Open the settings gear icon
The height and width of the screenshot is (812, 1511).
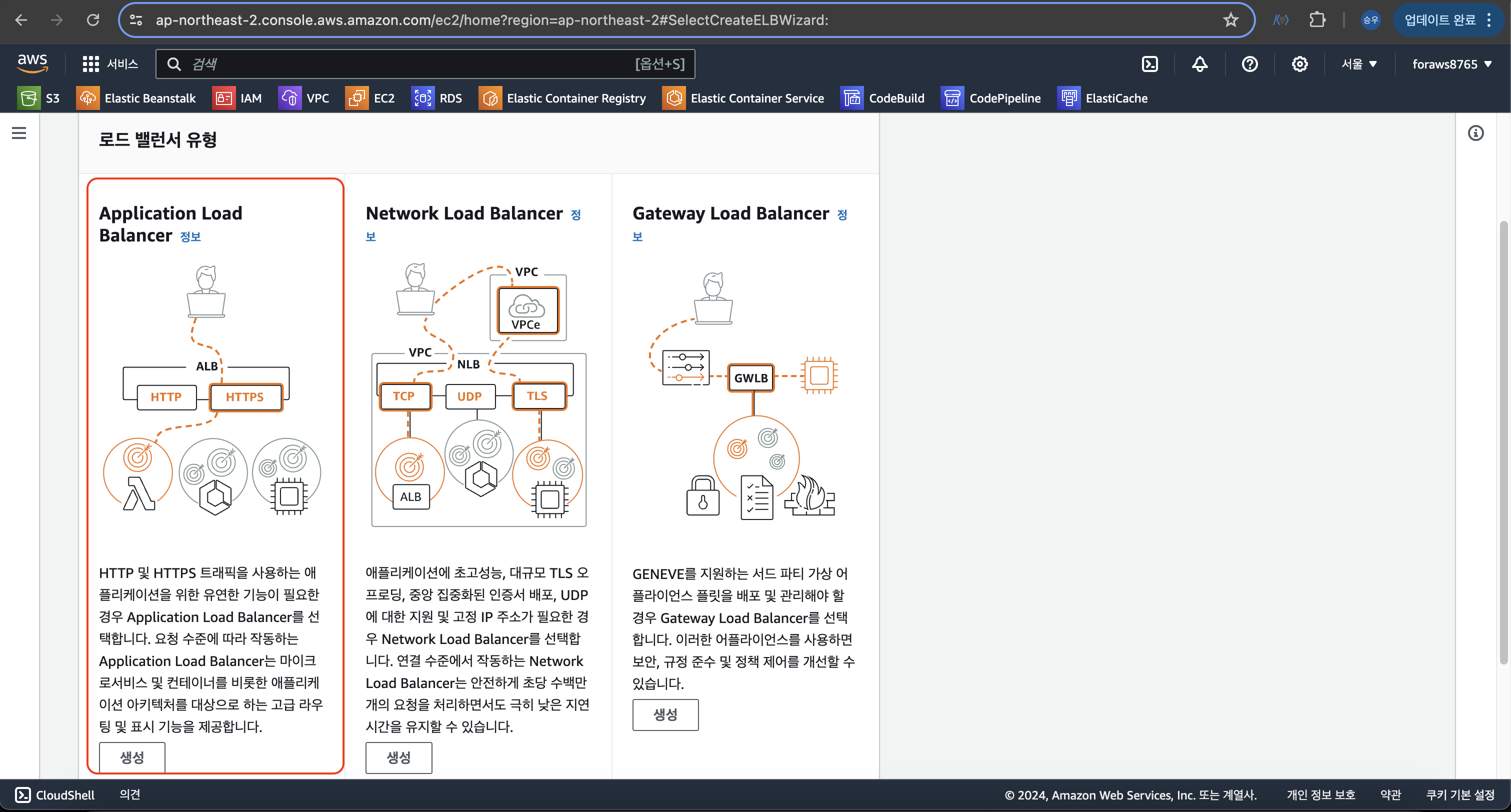tap(1299, 64)
